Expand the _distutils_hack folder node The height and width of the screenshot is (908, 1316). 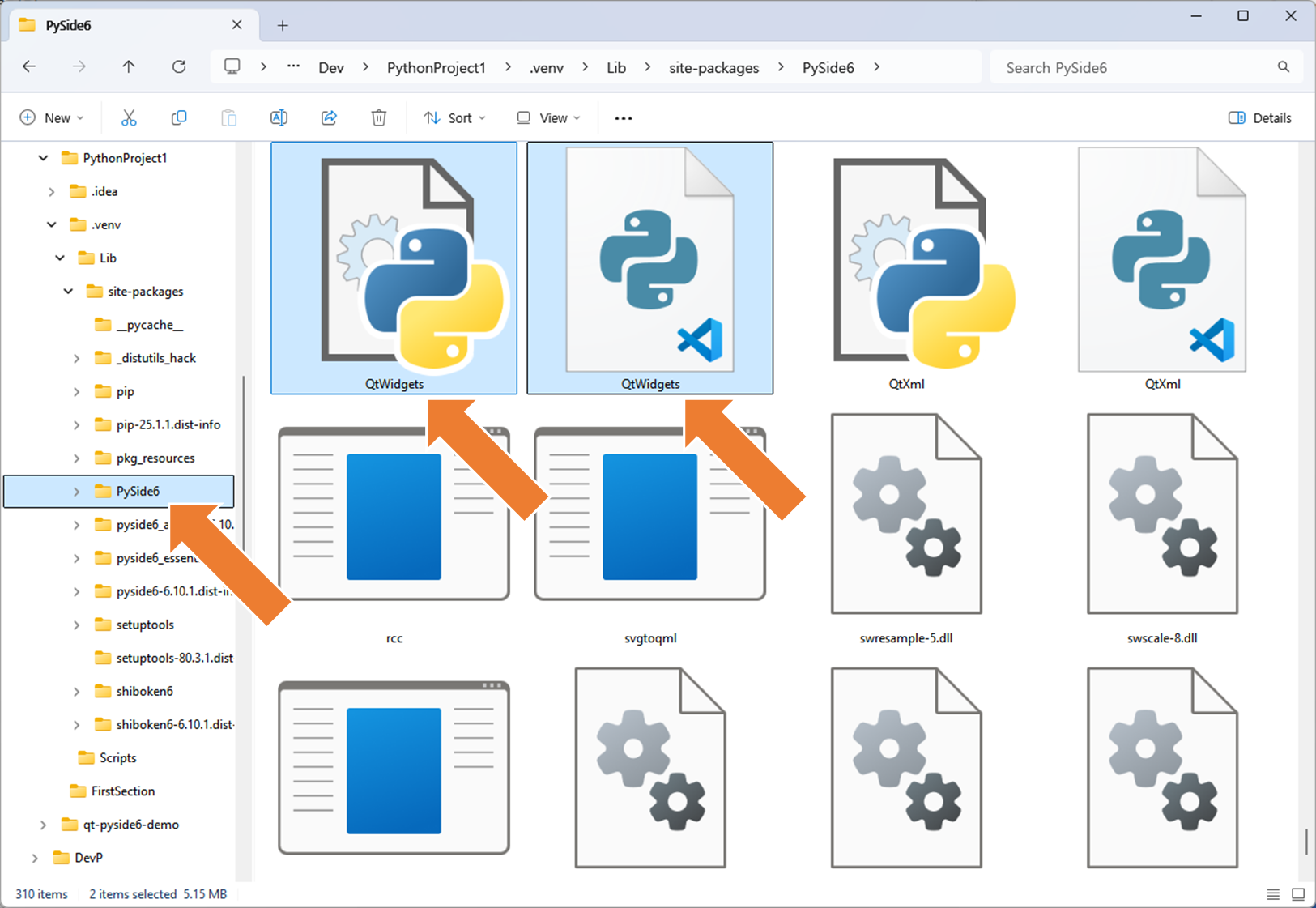pos(76,358)
